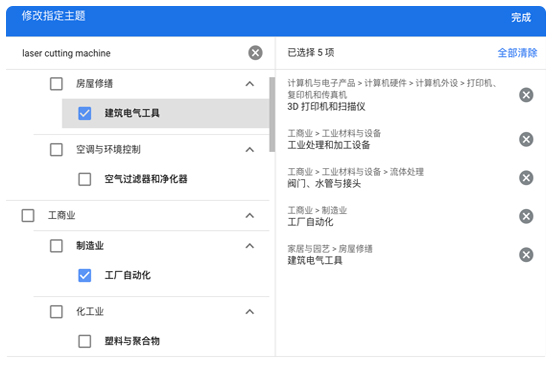Check the 房屋修缮 checkbox
Viewport: 552px width, 366px height.
tap(56, 84)
